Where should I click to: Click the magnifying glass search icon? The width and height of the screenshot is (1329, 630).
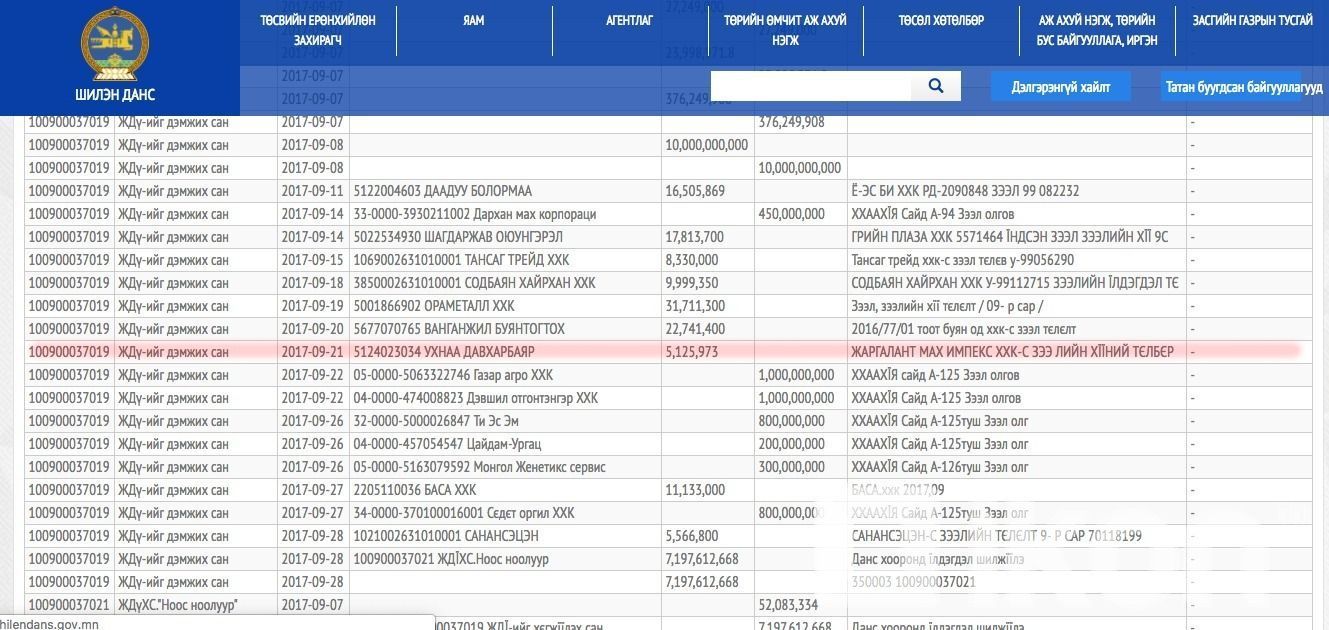[x=936, y=86]
